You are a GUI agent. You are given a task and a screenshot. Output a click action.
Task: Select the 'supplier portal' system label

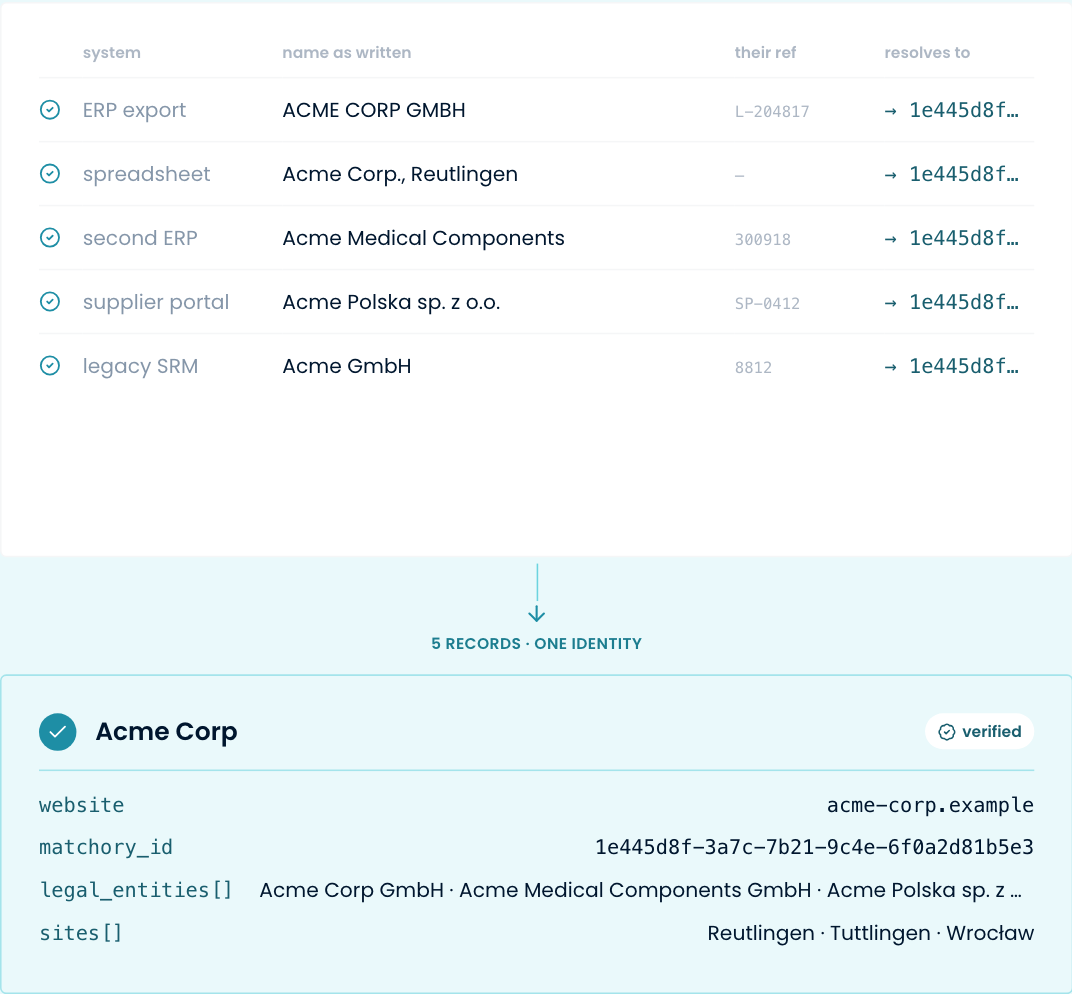[156, 301]
